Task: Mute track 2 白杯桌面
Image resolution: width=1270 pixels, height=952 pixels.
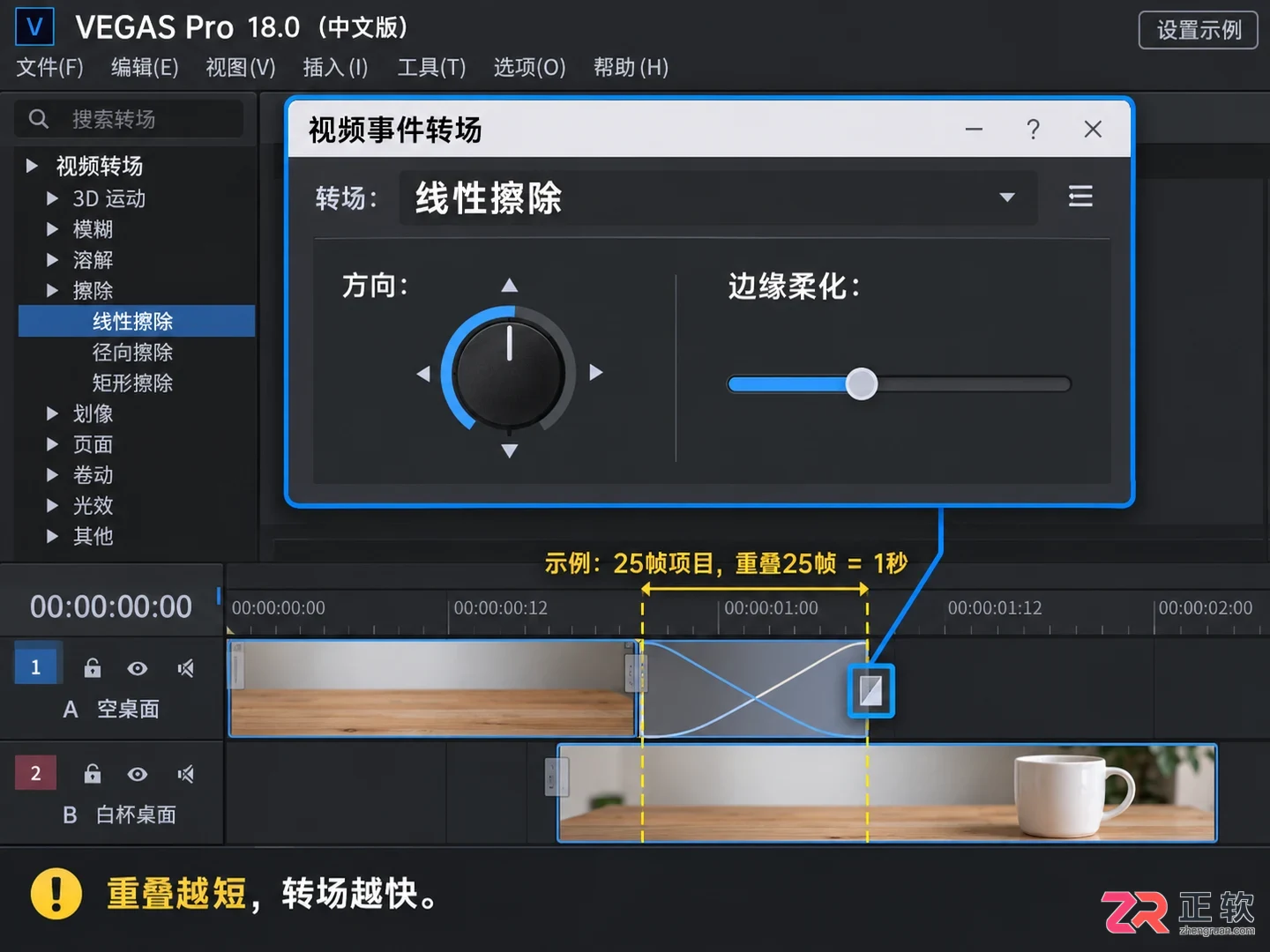Action: [185, 774]
